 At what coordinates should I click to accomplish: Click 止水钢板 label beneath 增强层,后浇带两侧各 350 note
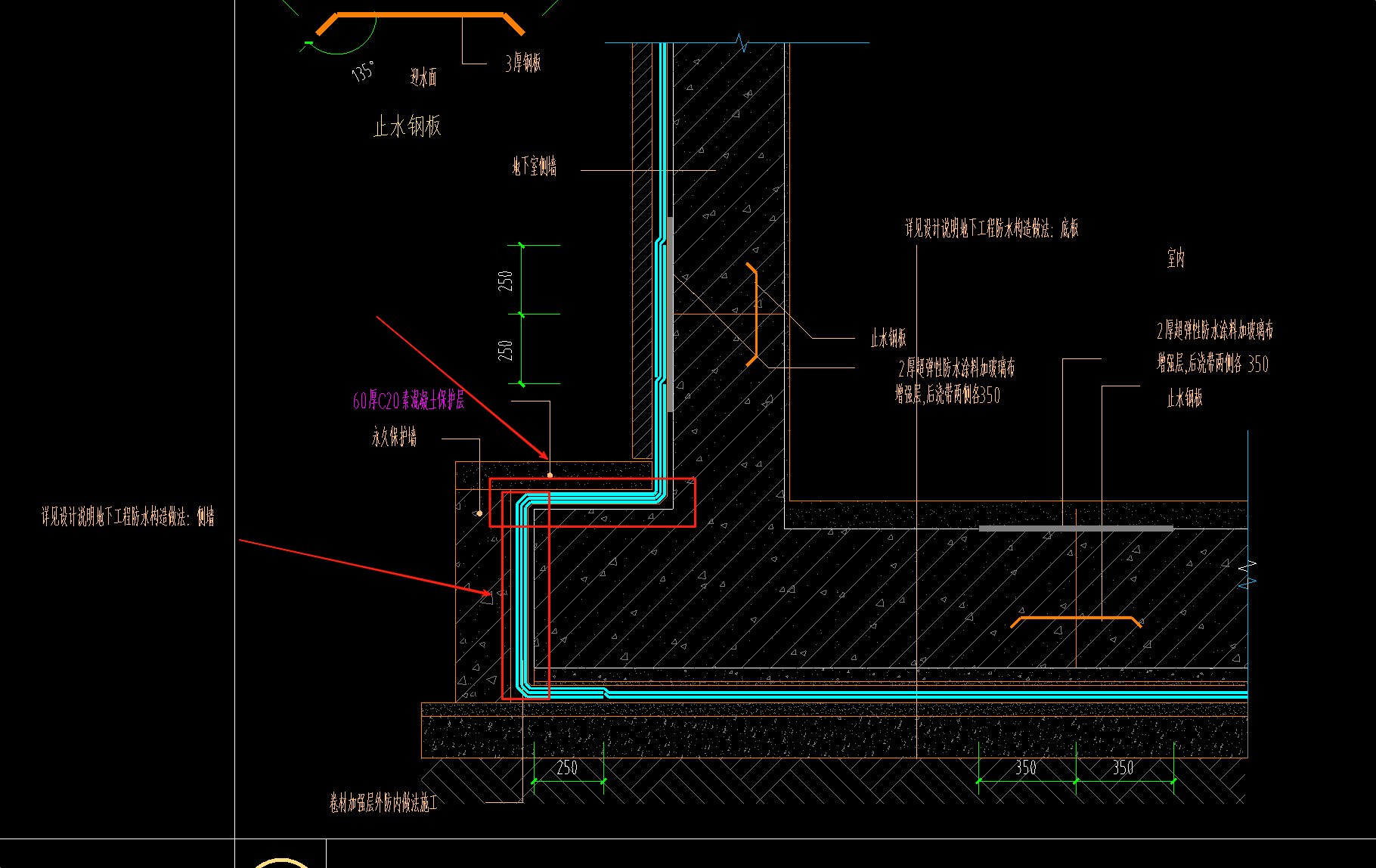pyautogui.click(x=1185, y=398)
